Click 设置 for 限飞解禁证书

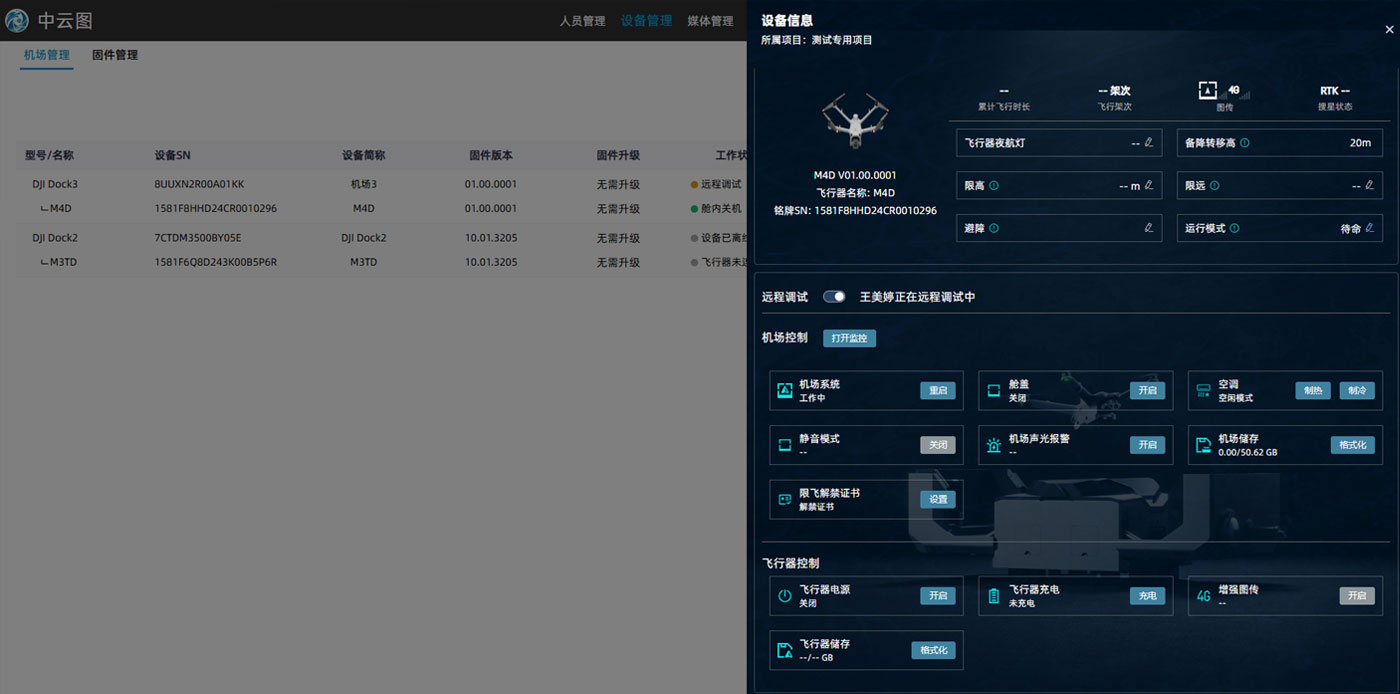coord(937,499)
